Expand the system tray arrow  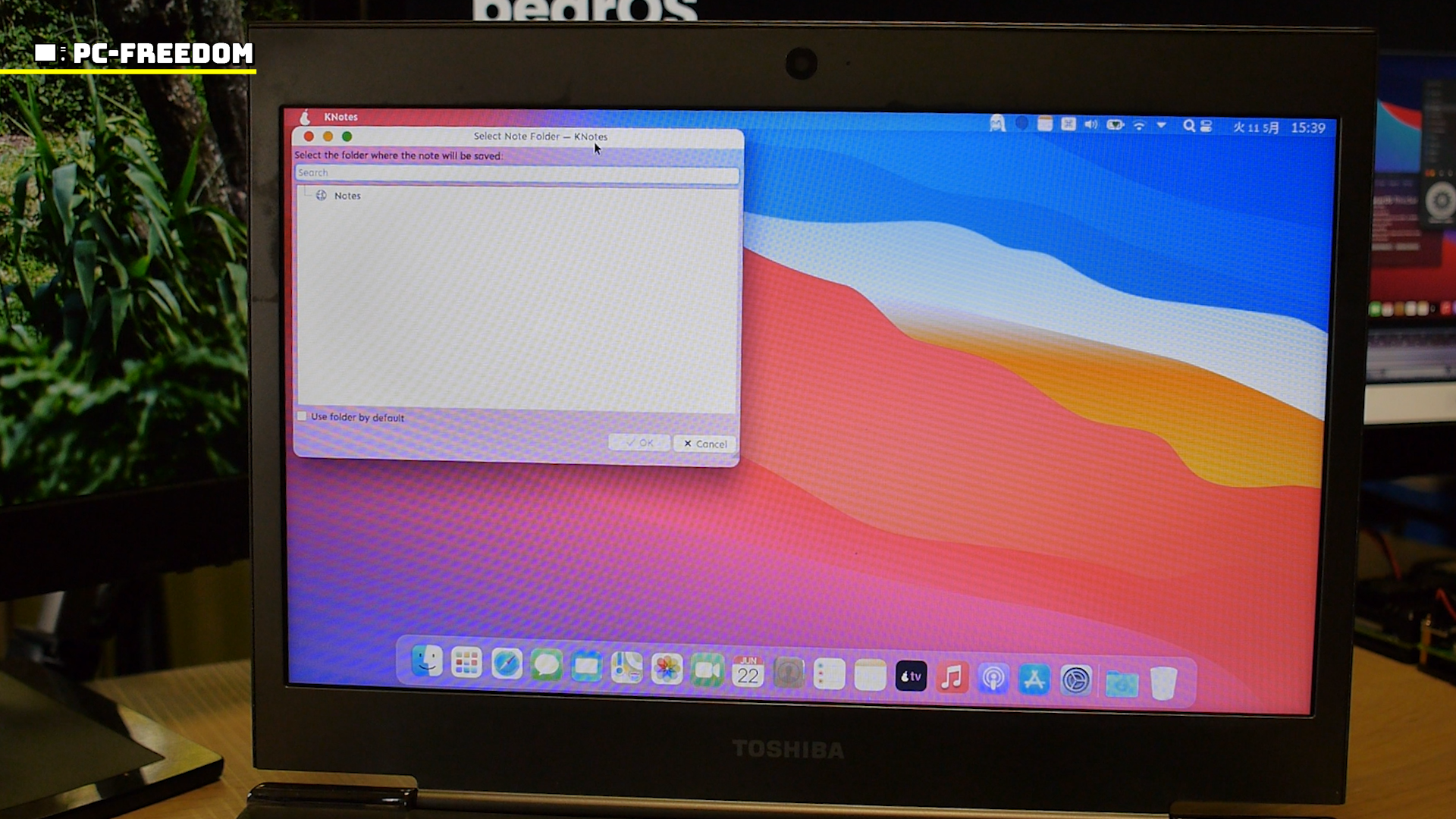[1161, 125]
